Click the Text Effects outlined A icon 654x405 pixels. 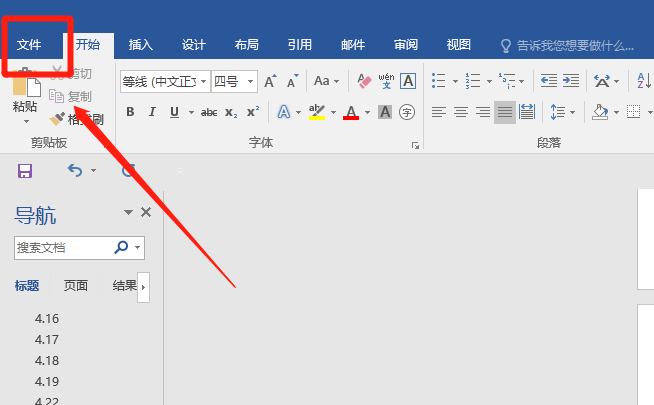[x=283, y=112]
